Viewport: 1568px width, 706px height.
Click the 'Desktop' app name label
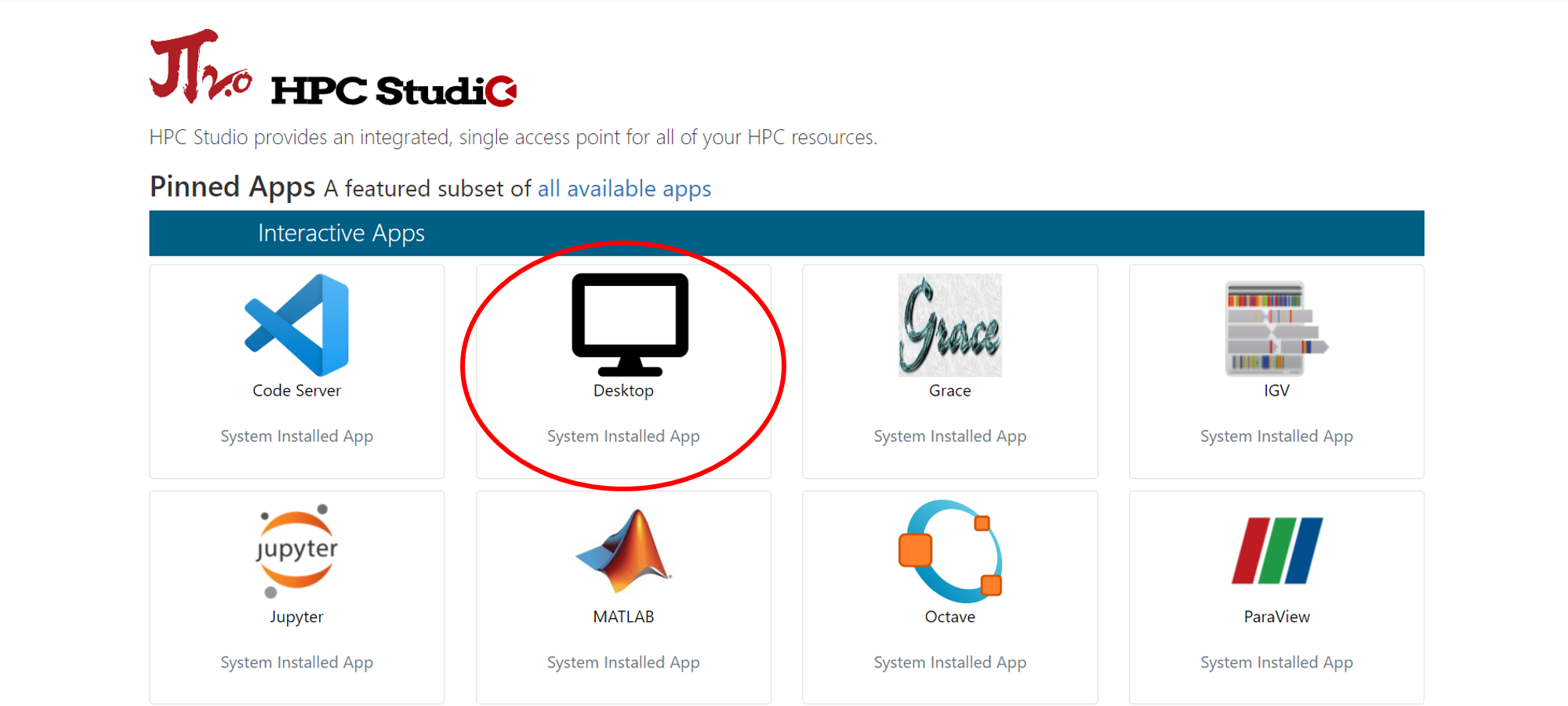click(x=623, y=390)
